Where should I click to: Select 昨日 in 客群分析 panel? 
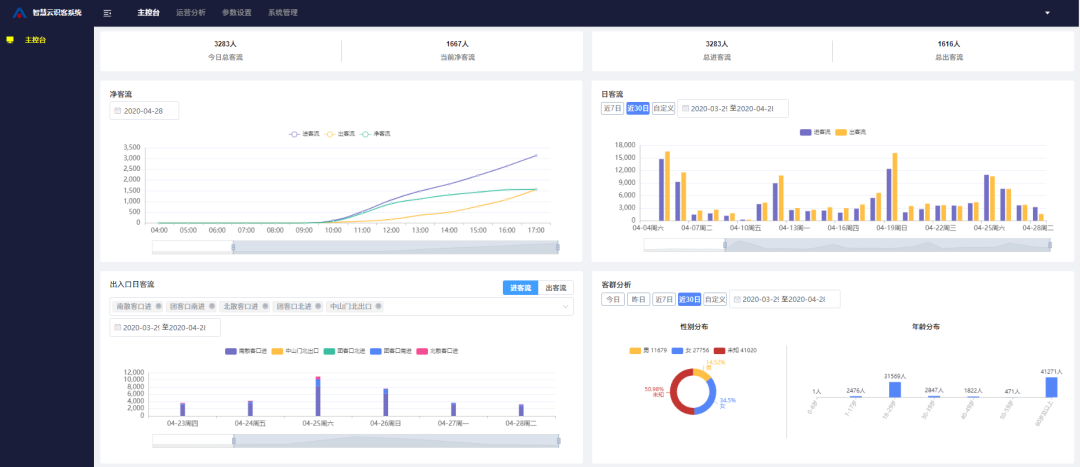click(x=638, y=300)
